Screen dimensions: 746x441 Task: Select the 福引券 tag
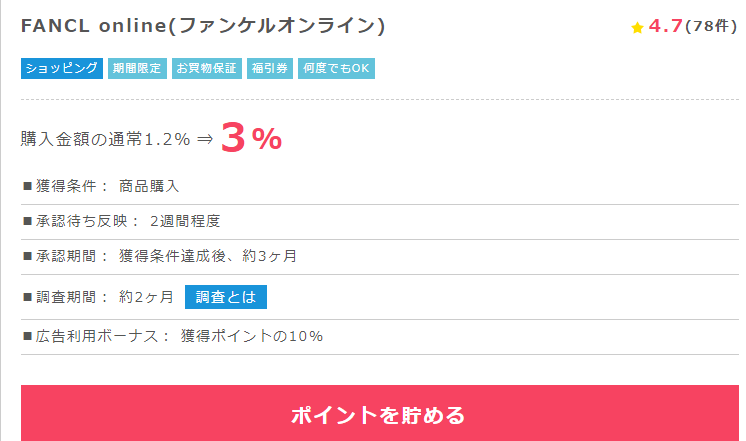click(x=270, y=69)
